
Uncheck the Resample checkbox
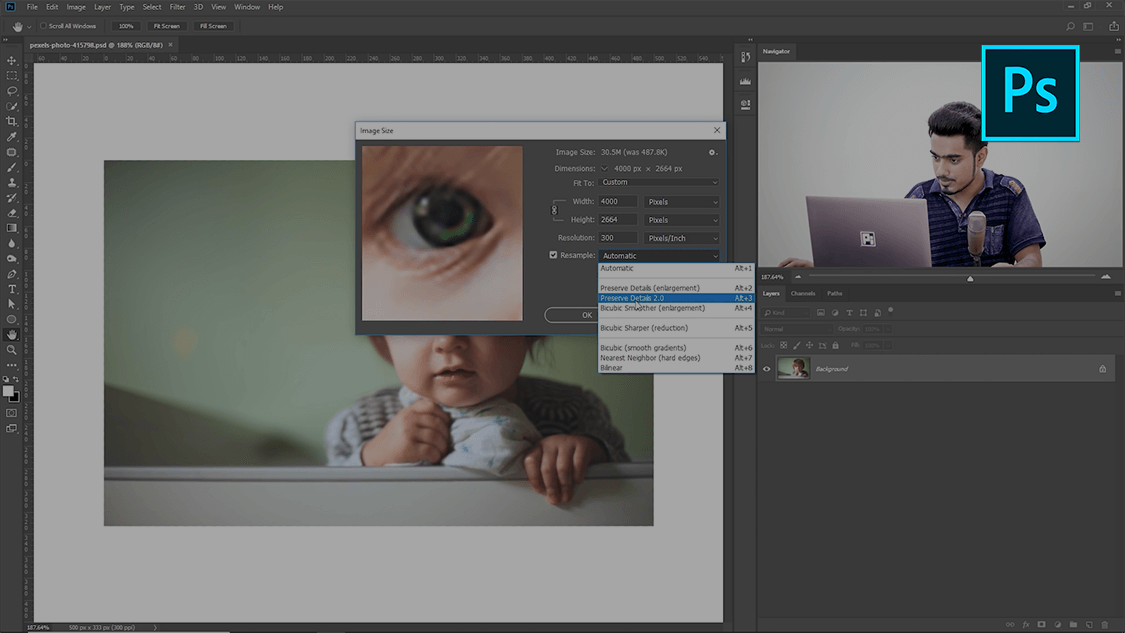click(x=553, y=255)
